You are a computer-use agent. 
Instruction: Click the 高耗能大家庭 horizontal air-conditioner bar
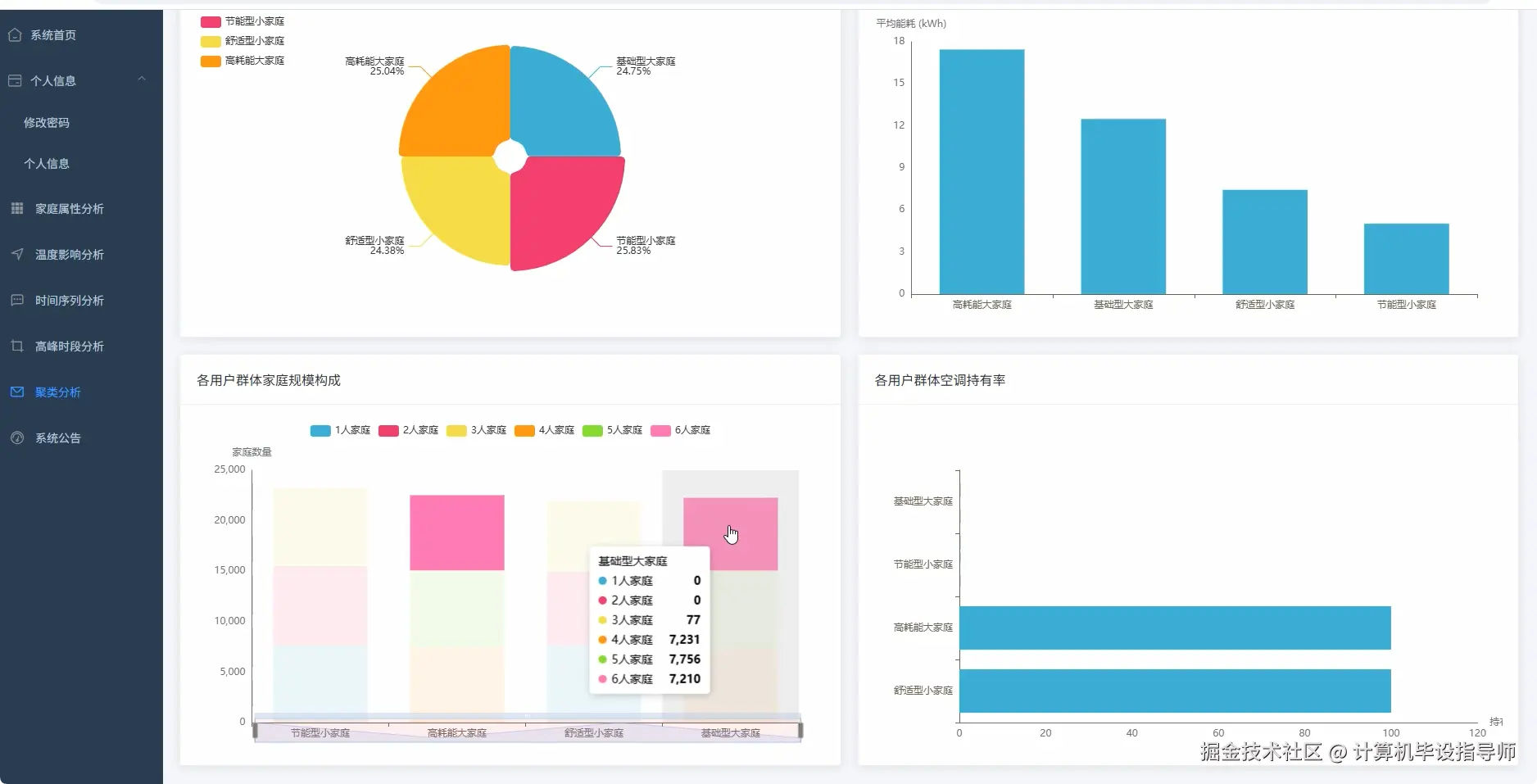click(1175, 628)
